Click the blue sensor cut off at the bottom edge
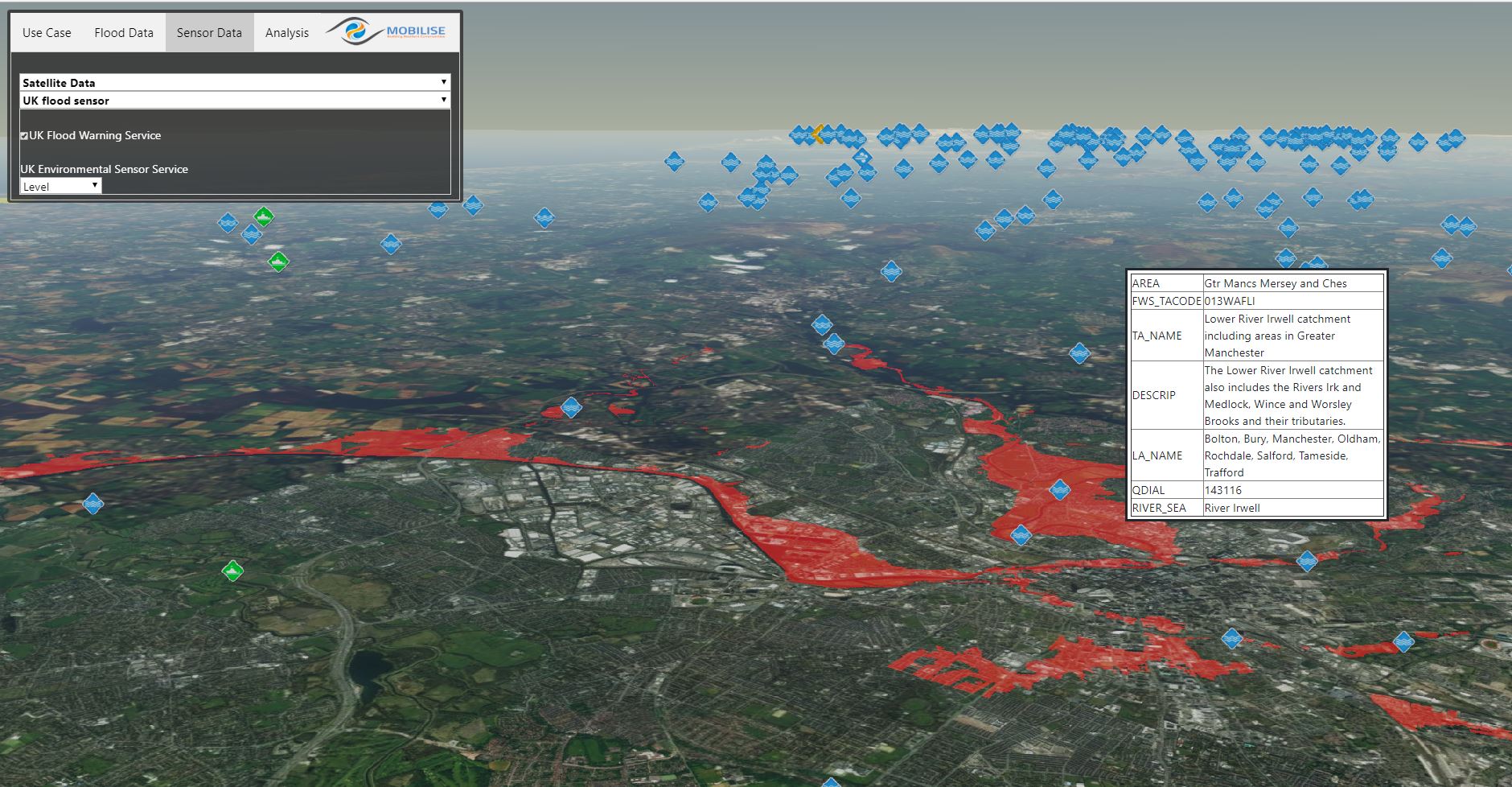 (x=831, y=782)
